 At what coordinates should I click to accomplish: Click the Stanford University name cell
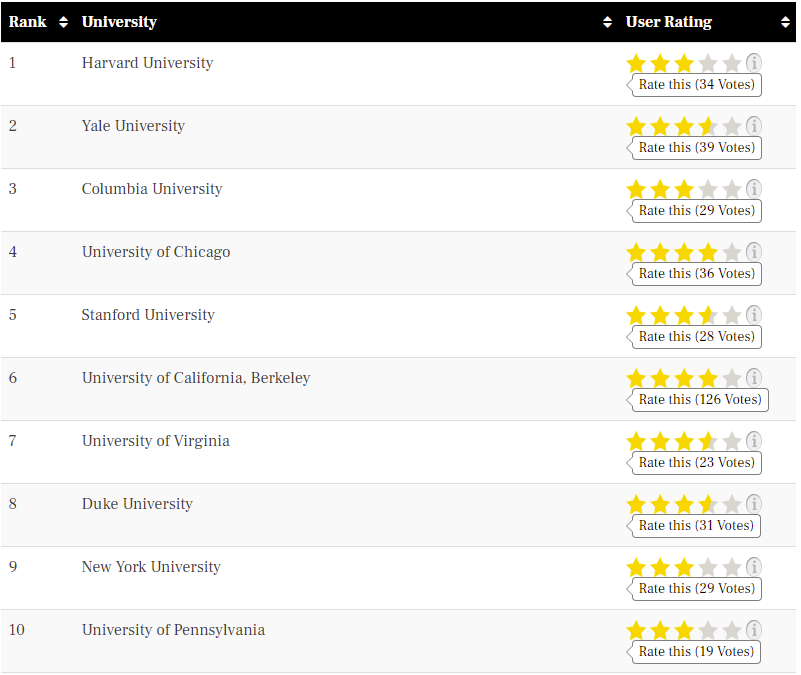coord(148,315)
